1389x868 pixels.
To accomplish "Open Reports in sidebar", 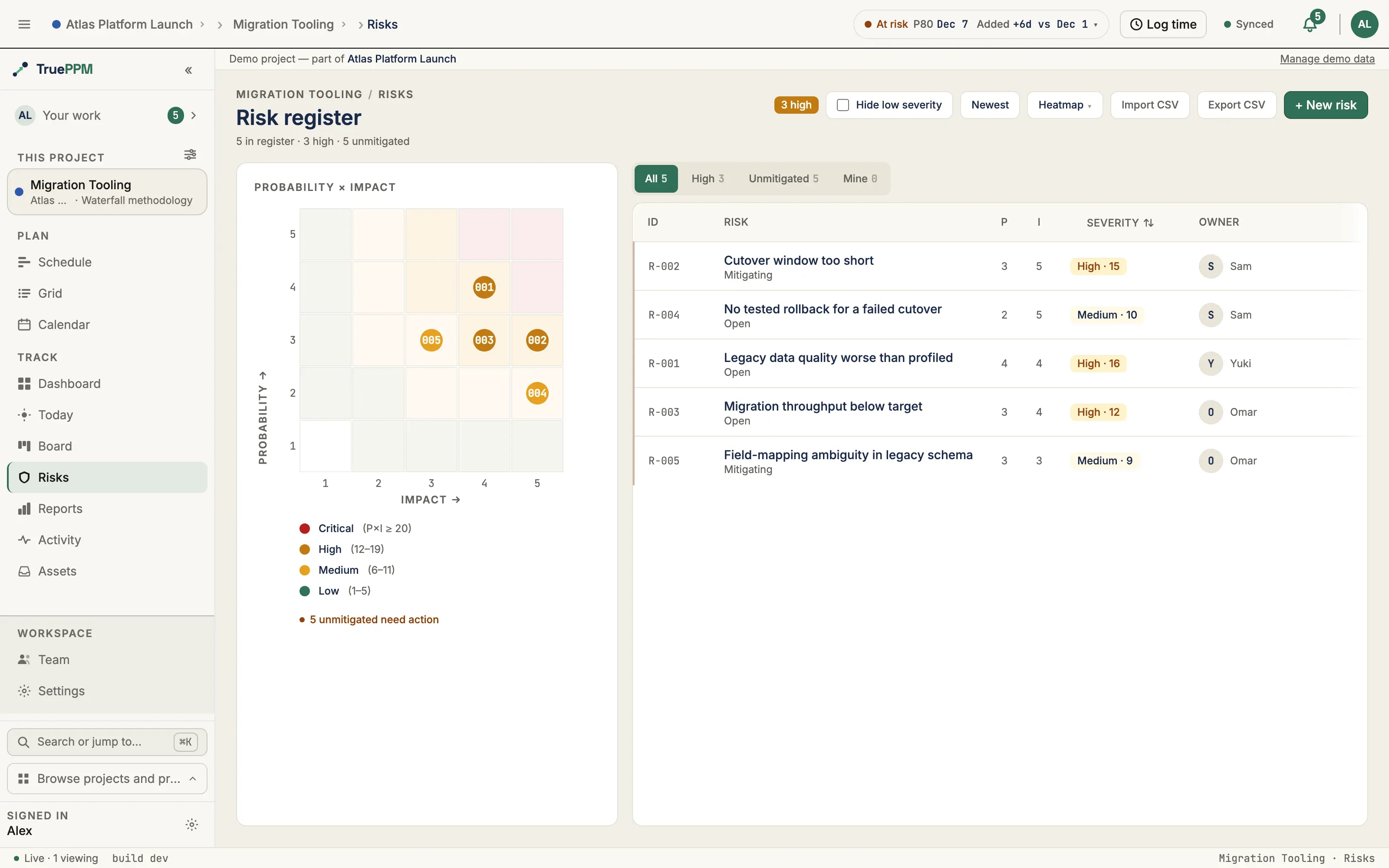I will (107, 509).
